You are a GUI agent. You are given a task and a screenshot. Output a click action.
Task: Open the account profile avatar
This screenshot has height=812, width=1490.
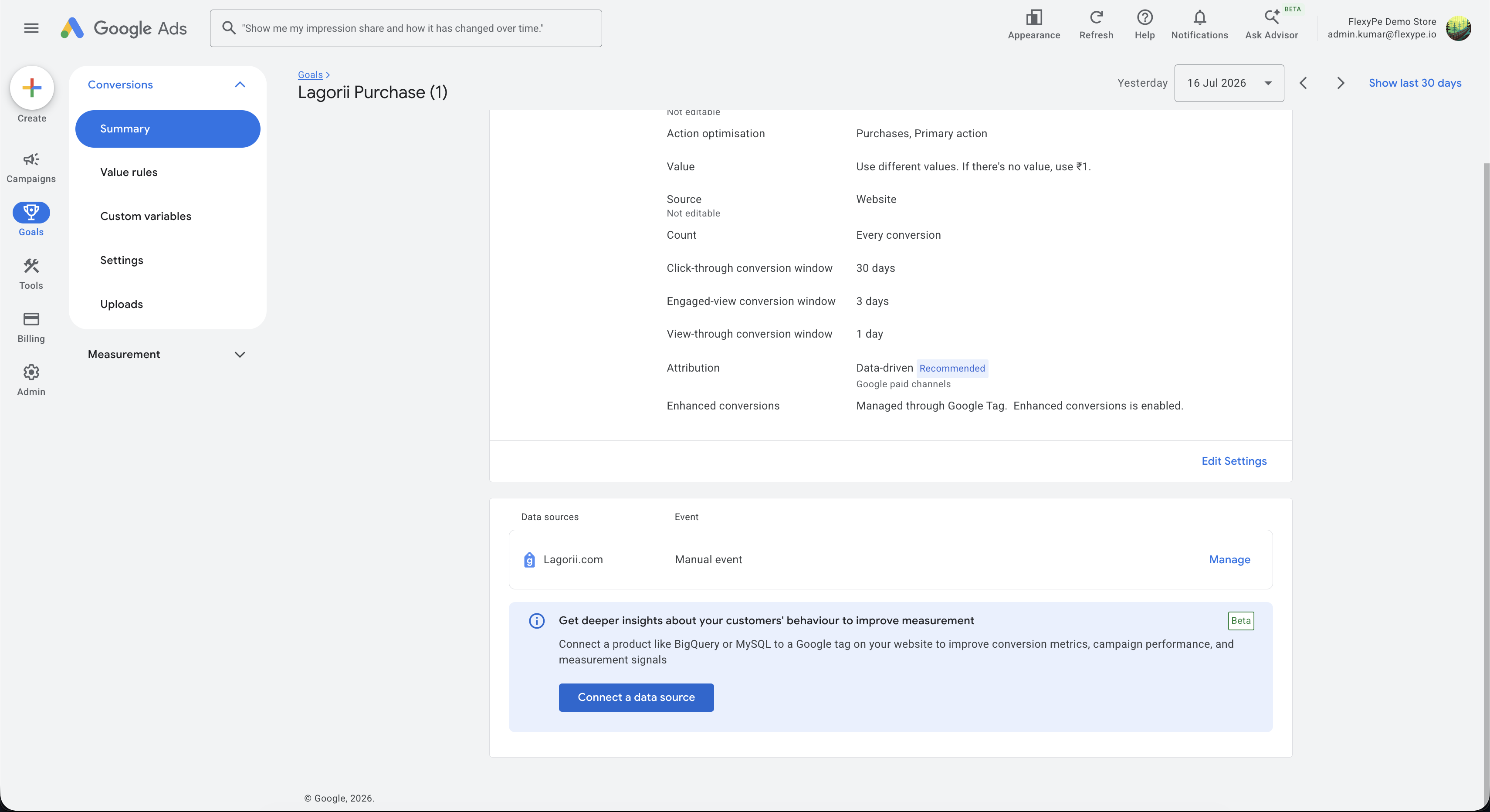[1458, 28]
